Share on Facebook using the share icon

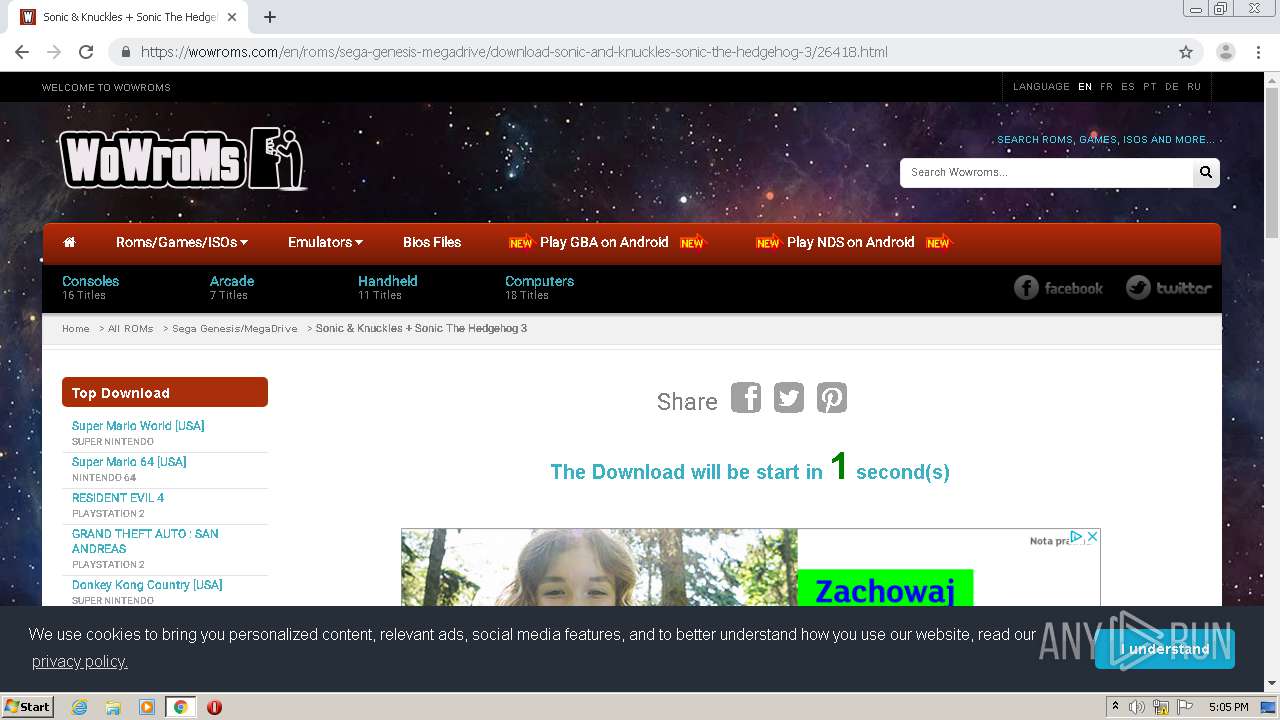[746, 398]
